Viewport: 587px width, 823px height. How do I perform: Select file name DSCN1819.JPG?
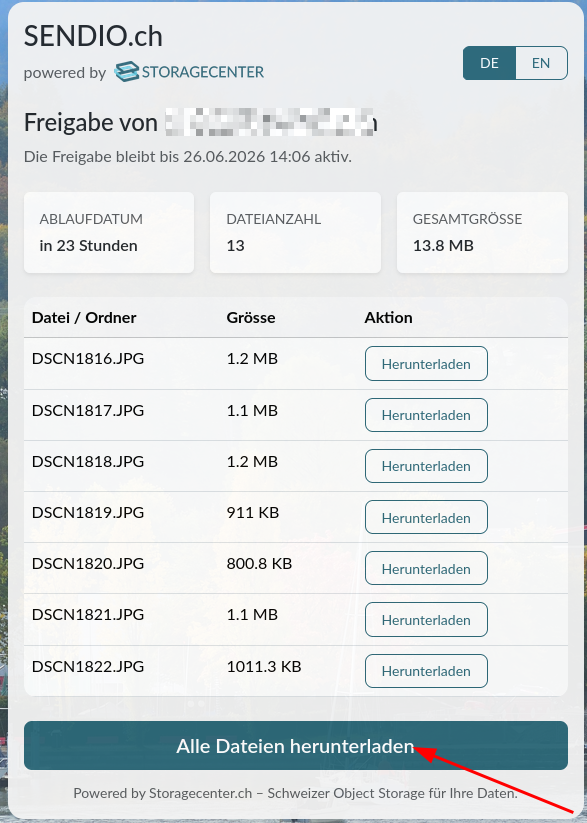point(88,512)
